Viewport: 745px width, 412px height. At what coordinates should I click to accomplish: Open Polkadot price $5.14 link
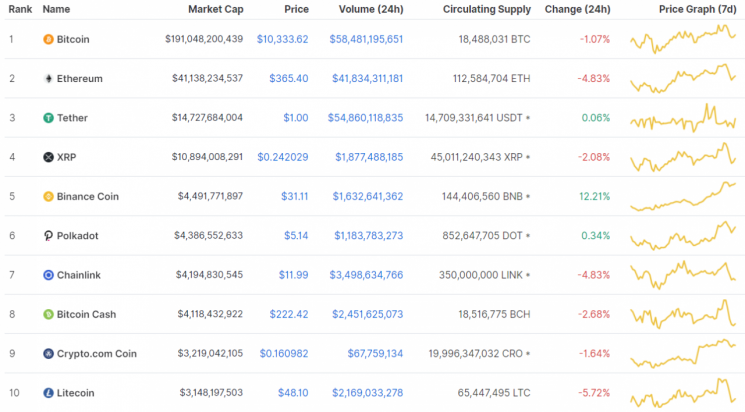[x=296, y=236]
